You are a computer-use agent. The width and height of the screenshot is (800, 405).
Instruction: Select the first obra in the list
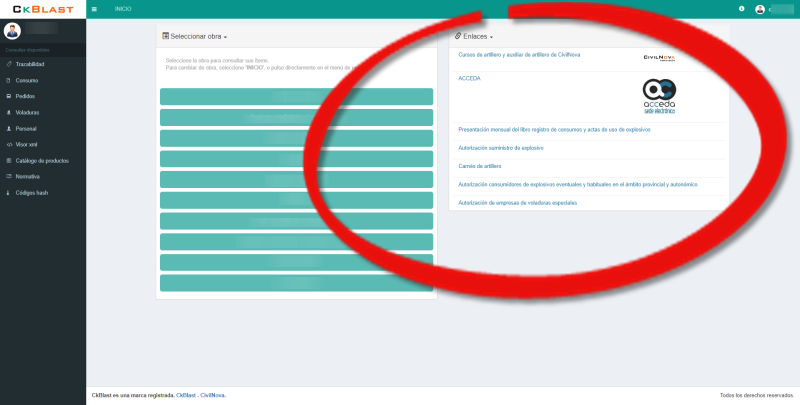(296, 96)
